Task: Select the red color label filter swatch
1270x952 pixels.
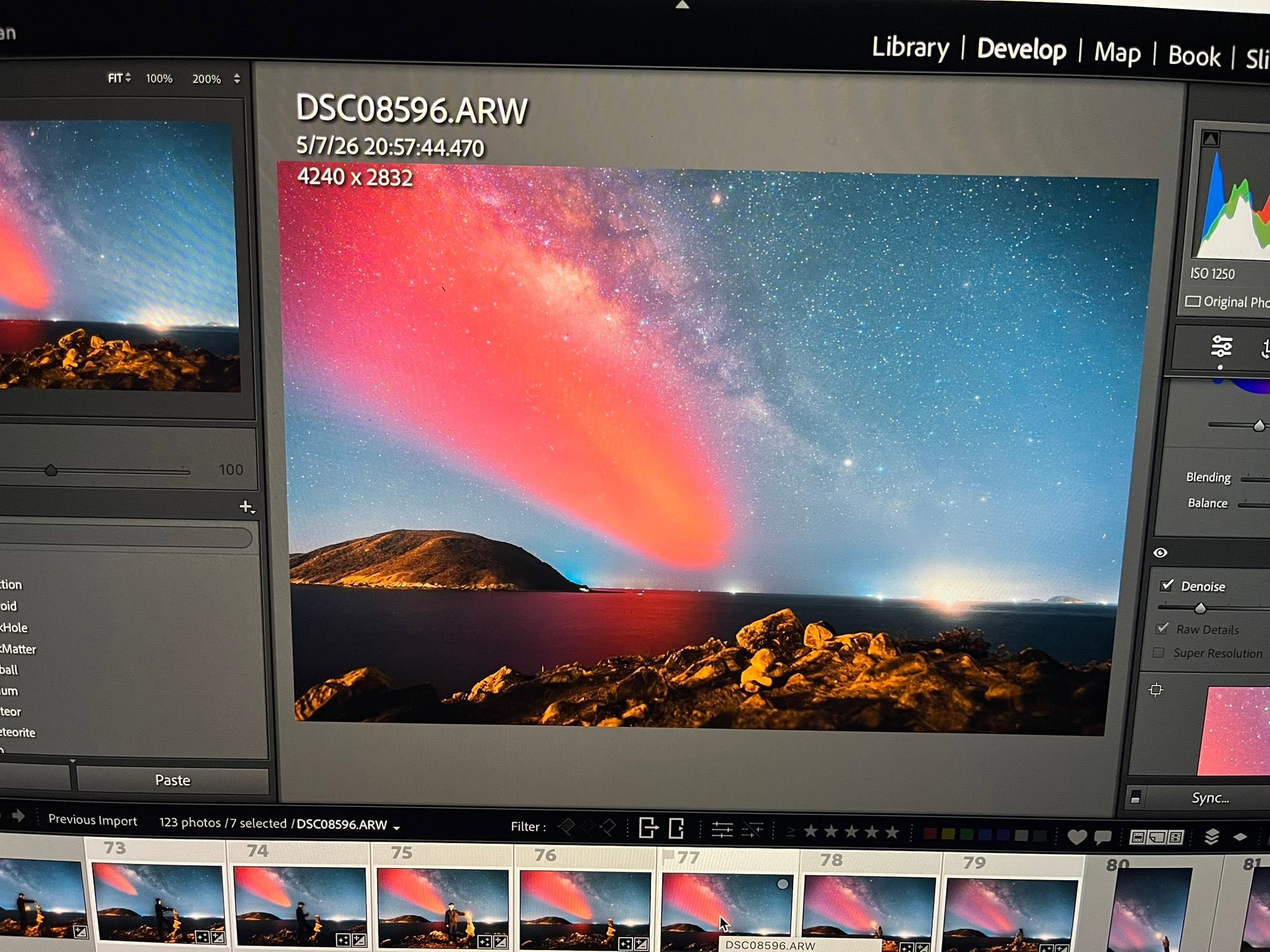Action: click(930, 833)
